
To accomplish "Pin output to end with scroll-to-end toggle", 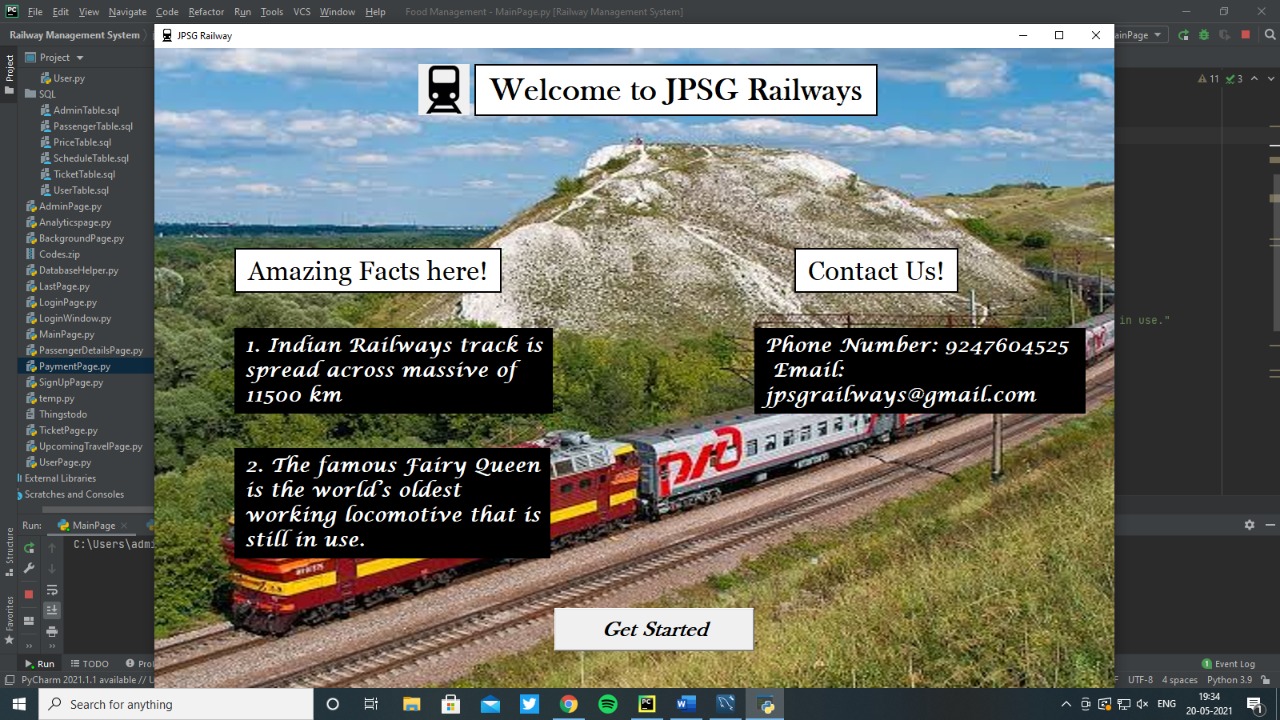I will [x=52, y=610].
